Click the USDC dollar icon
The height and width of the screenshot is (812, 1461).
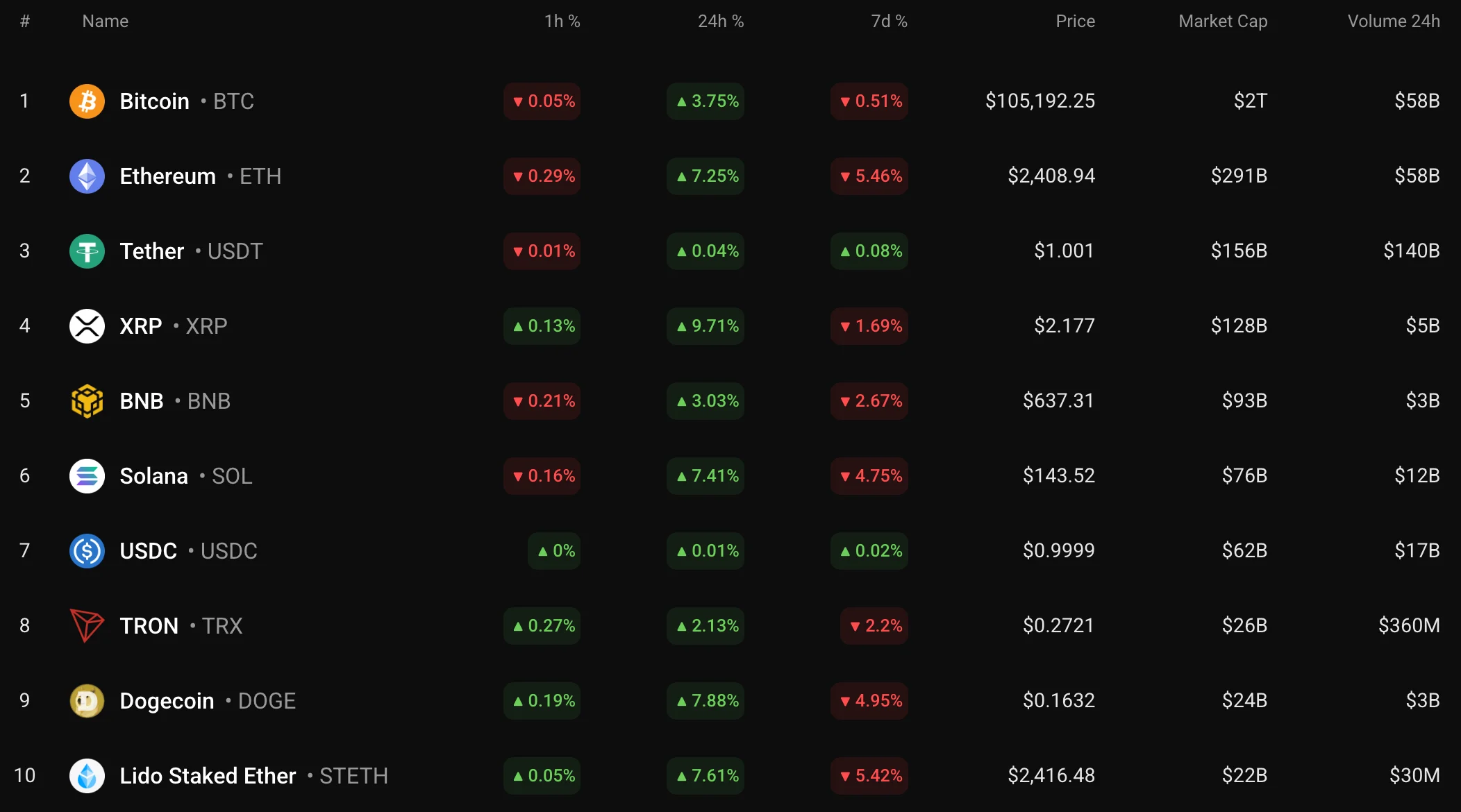(87, 551)
